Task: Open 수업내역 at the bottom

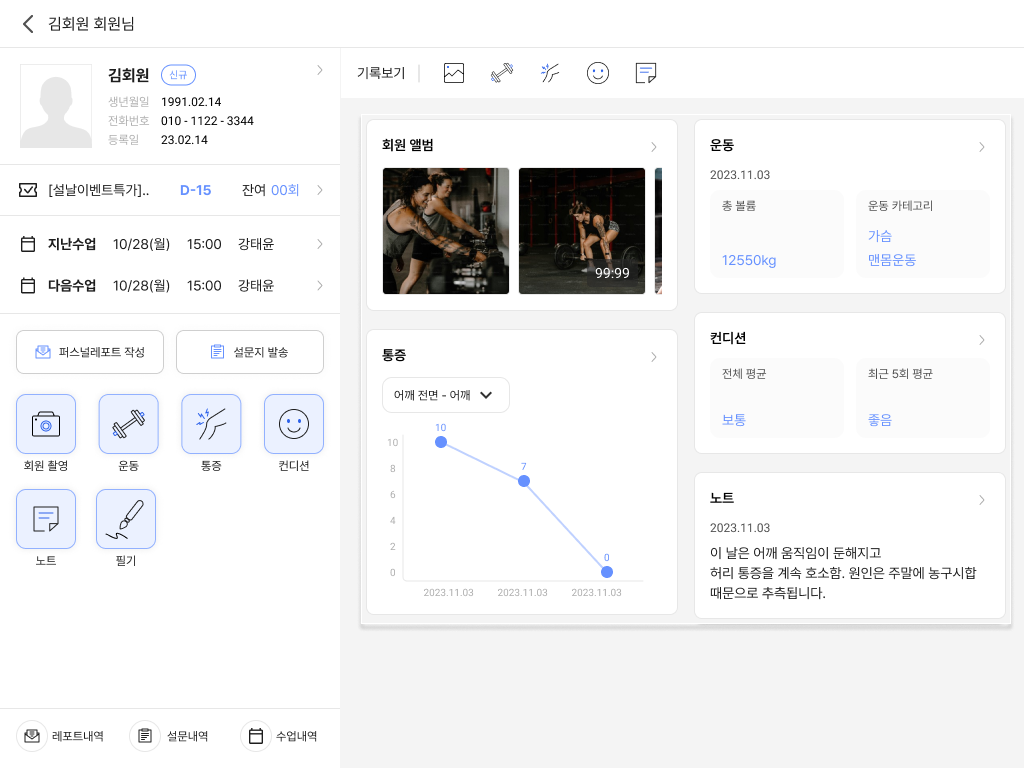Action: (280, 736)
